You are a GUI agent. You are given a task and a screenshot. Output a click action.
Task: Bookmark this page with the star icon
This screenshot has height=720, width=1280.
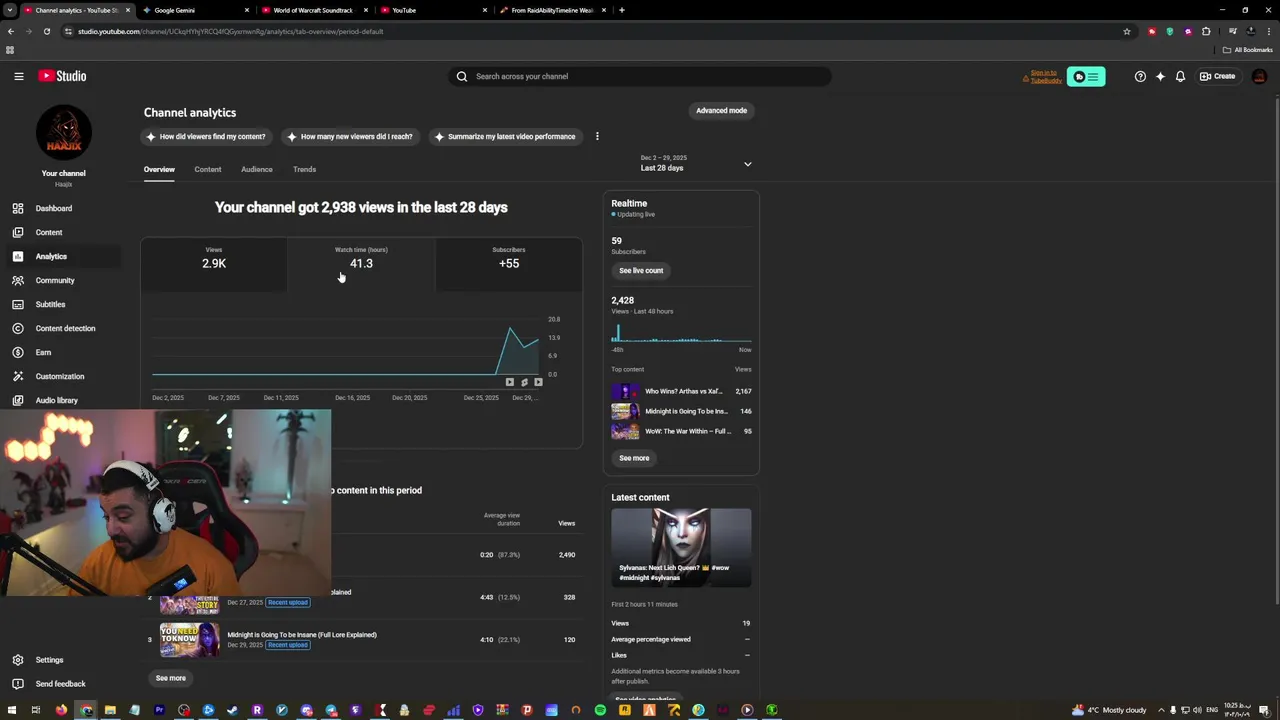tap(1127, 31)
